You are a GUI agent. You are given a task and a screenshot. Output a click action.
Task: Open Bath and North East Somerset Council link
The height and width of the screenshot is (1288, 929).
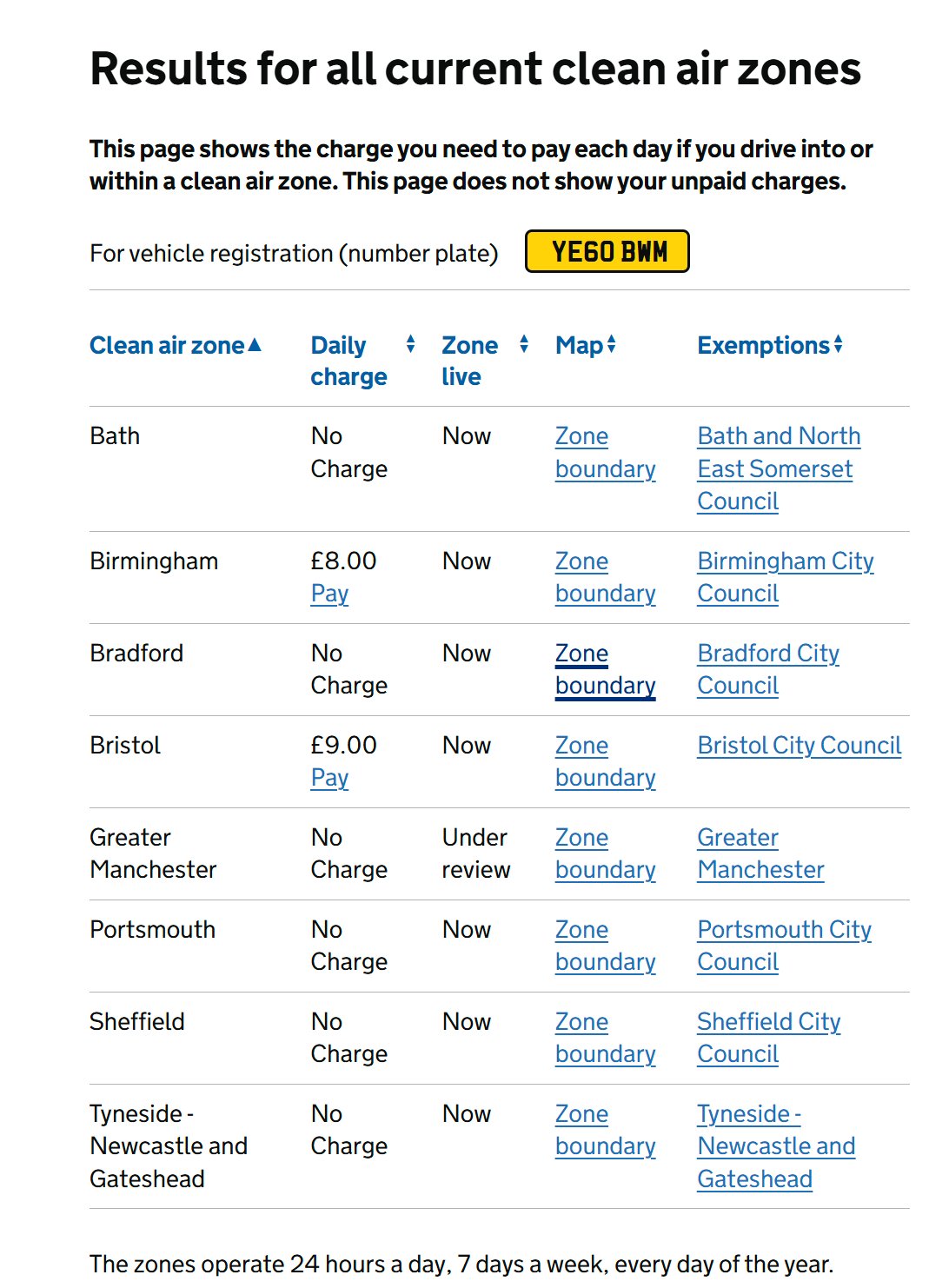[x=779, y=468]
